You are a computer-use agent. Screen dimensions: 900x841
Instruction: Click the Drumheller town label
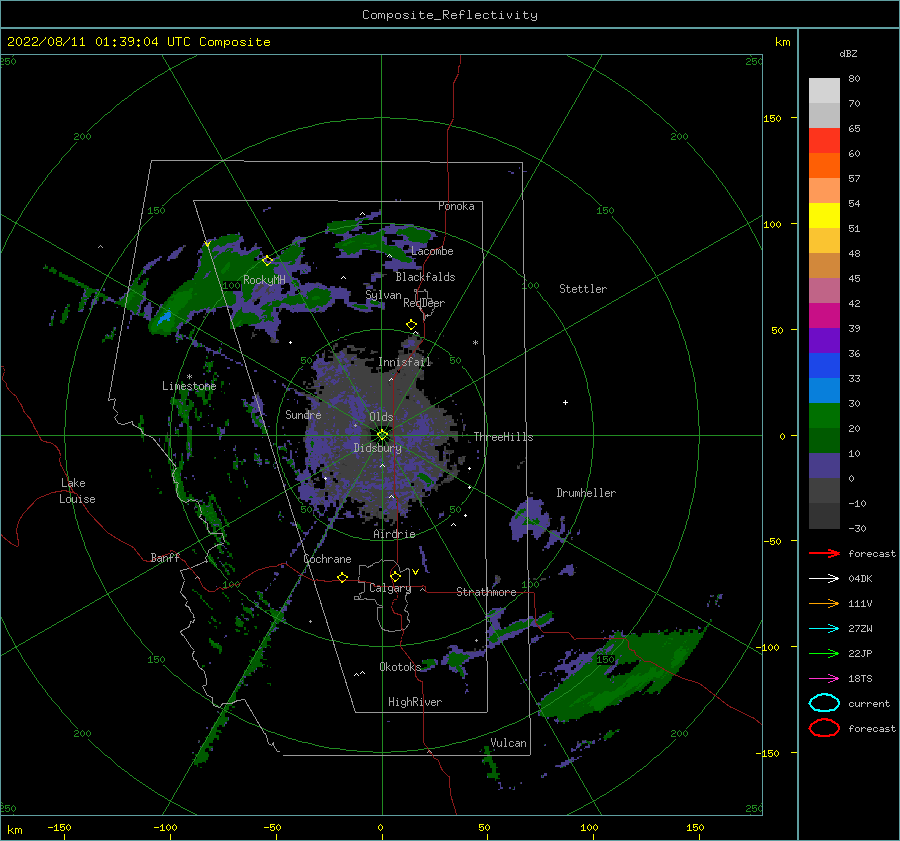(x=586, y=493)
